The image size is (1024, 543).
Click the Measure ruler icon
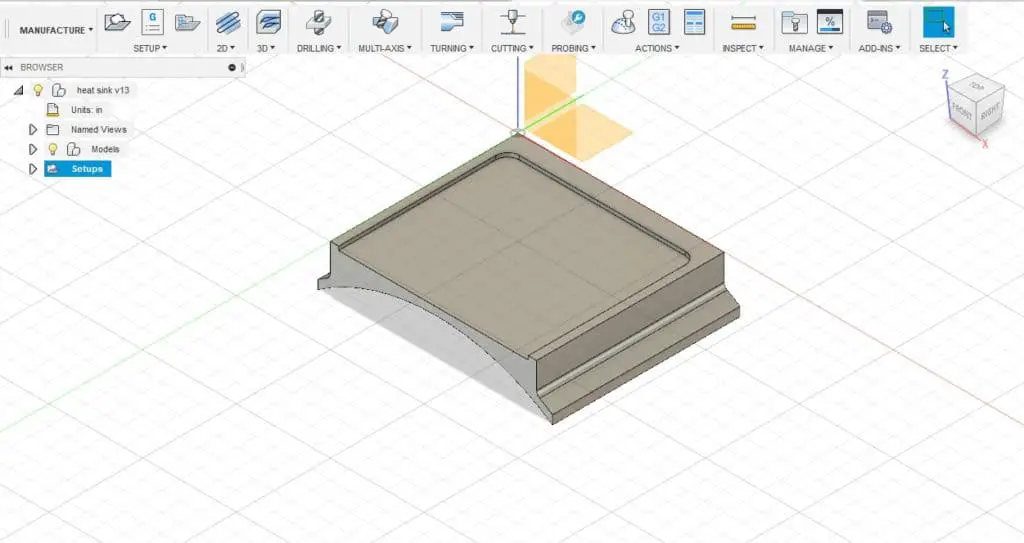[x=743, y=24]
